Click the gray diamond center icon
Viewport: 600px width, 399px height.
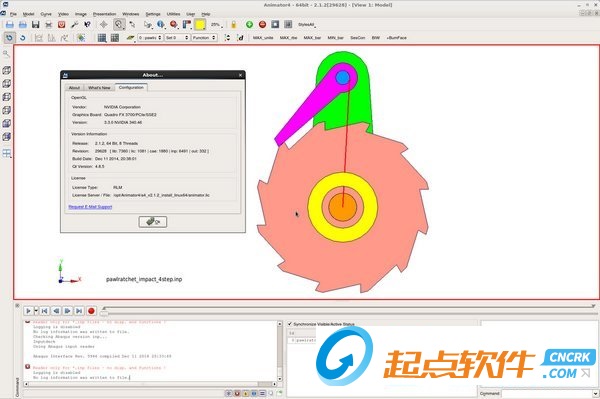tap(104, 24)
